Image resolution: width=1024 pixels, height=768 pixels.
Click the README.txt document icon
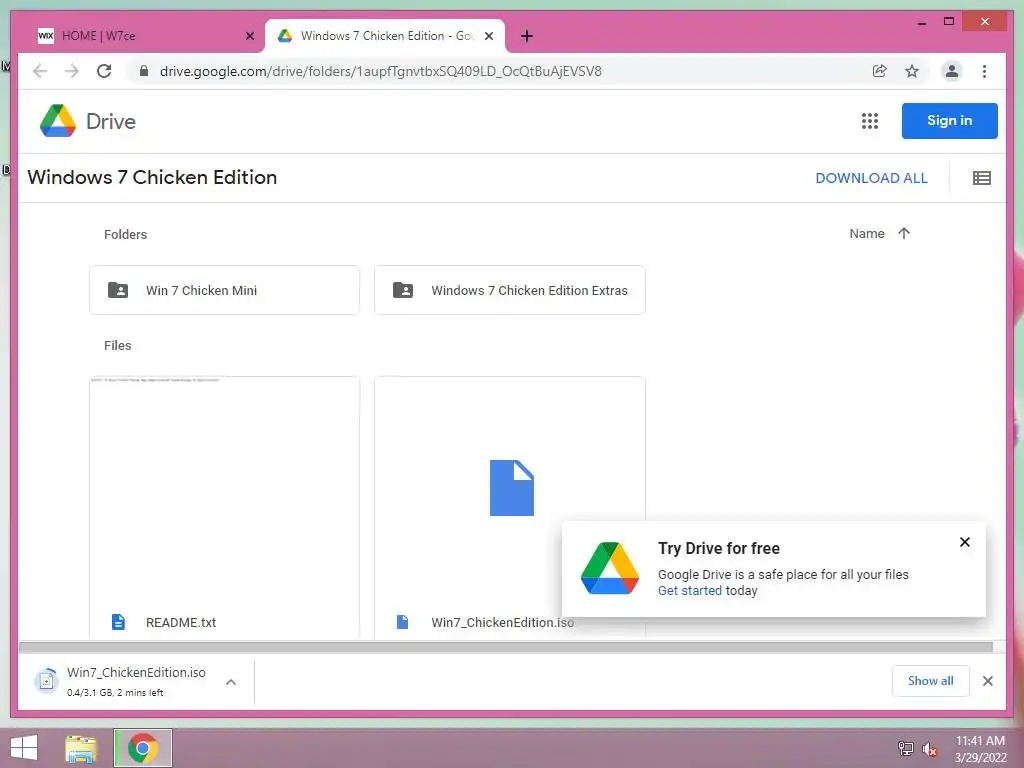point(118,622)
